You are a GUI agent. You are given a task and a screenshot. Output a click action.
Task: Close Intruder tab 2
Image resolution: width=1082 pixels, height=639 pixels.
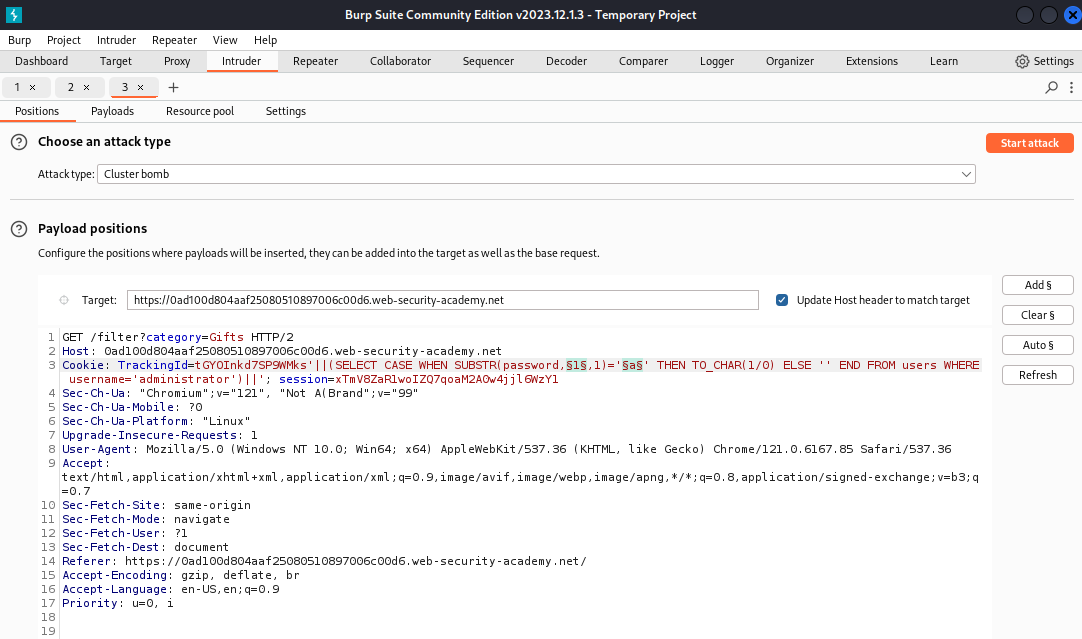click(x=86, y=88)
